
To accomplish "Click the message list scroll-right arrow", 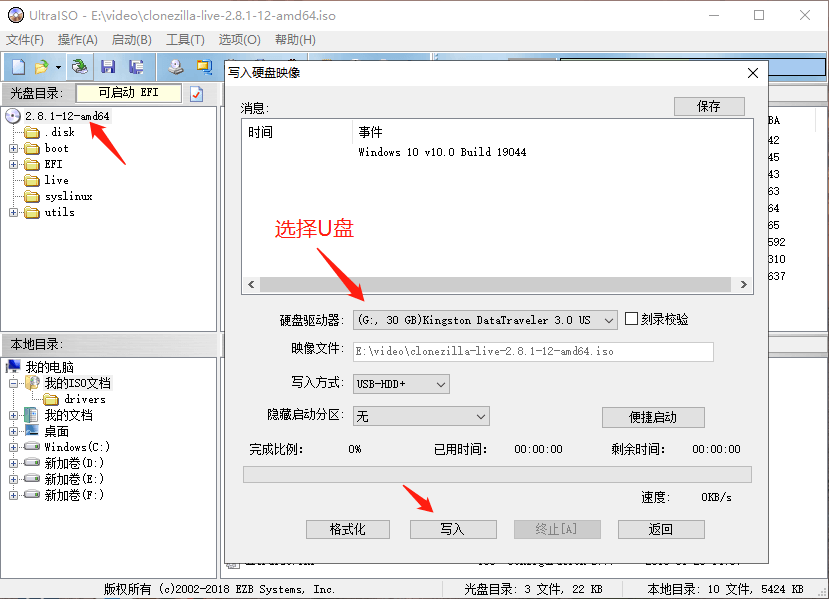I will click(743, 284).
